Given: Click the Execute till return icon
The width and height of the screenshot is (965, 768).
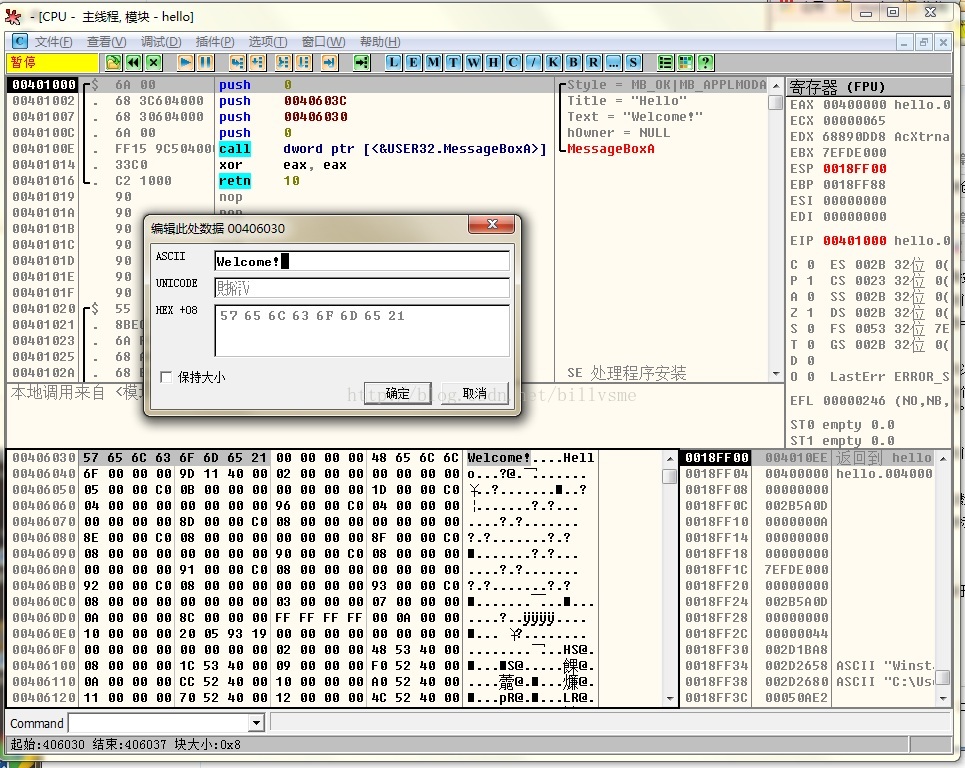Looking at the screenshot, I should [330, 62].
